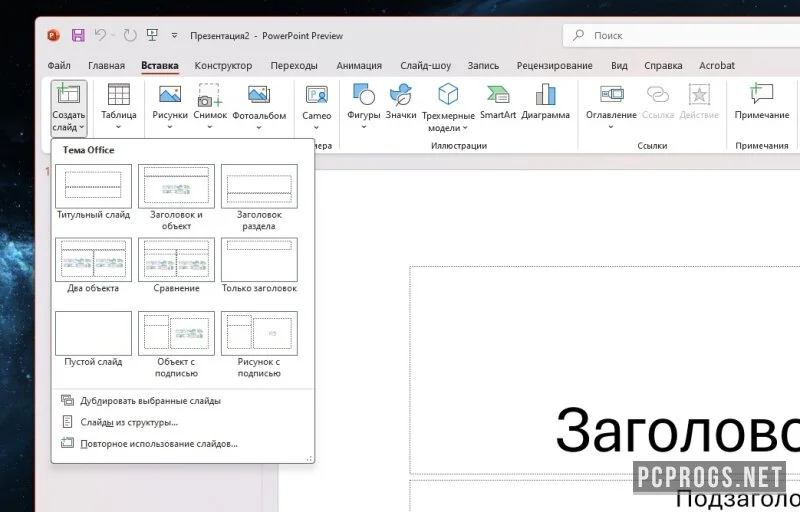Choose the Заголовок и объект layout
The width and height of the screenshot is (800, 512).
(x=176, y=186)
